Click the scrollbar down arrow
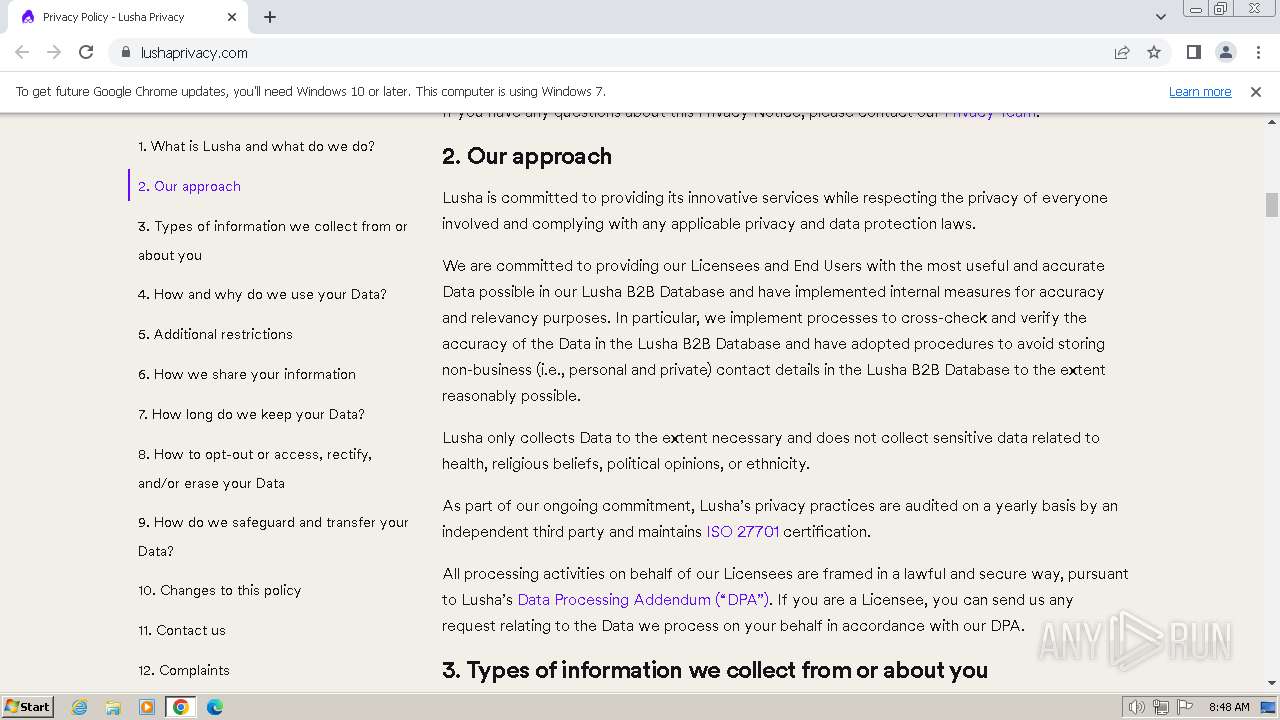 tap(1272, 683)
